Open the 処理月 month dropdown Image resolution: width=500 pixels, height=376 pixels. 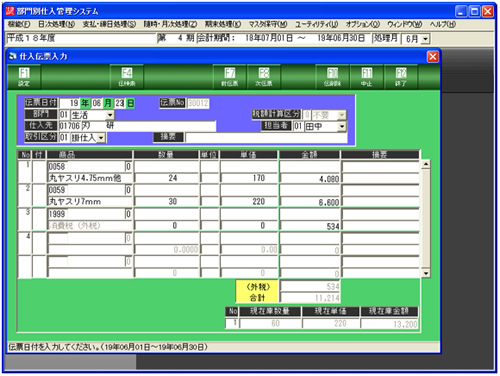[425, 39]
